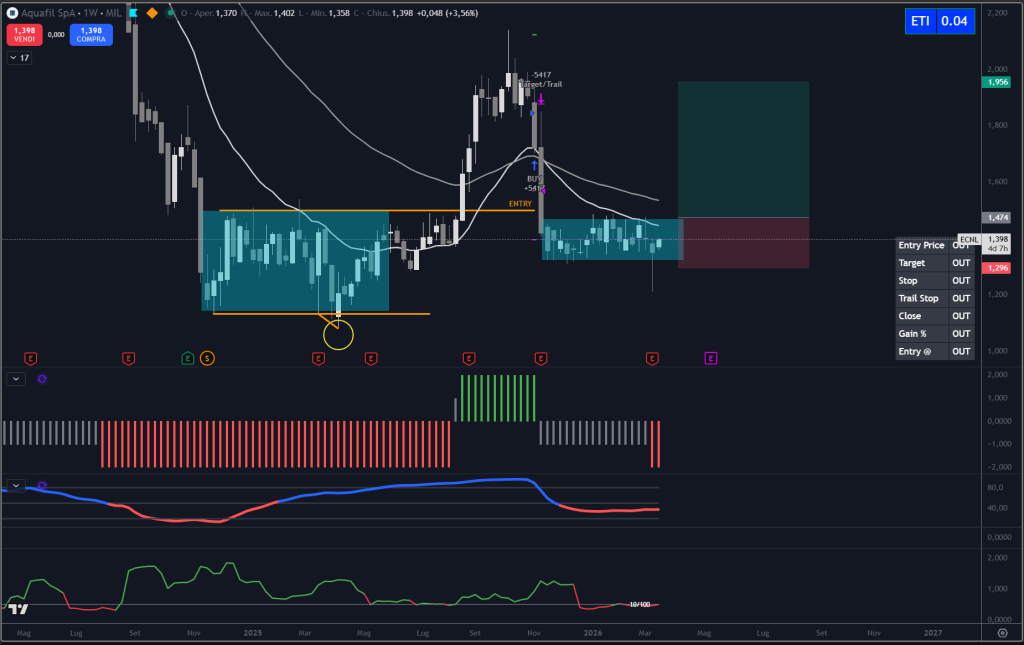
Task: Collapse the blue-red oscillator pane chevron
Action: coord(16,485)
